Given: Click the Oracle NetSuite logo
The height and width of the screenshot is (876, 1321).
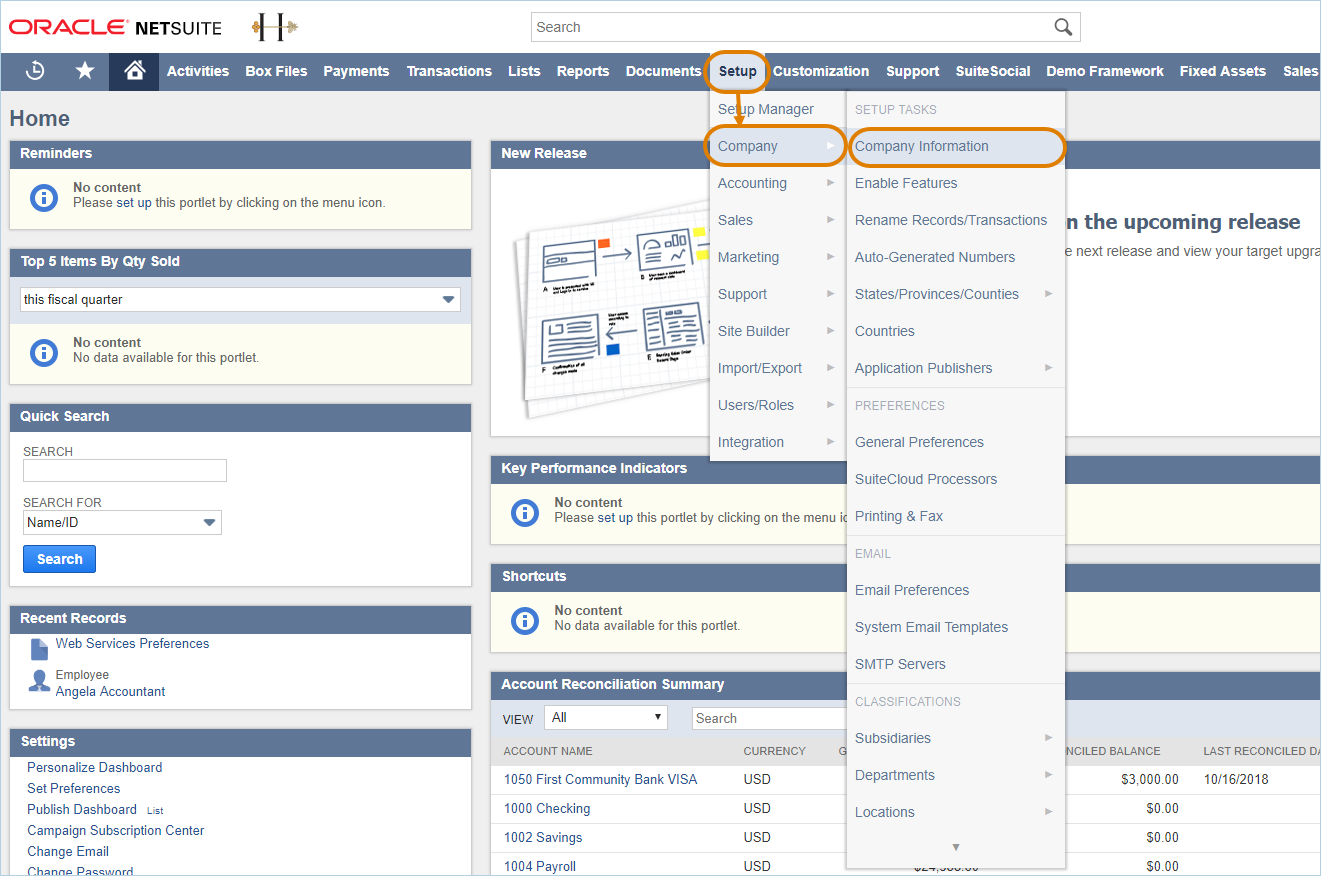Looking at the screenshot, I should click(116, 27).
